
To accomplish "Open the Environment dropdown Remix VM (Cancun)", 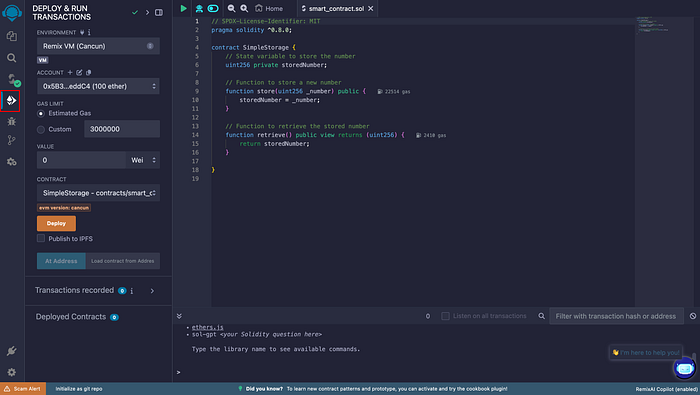I will (x=98, y=46).
